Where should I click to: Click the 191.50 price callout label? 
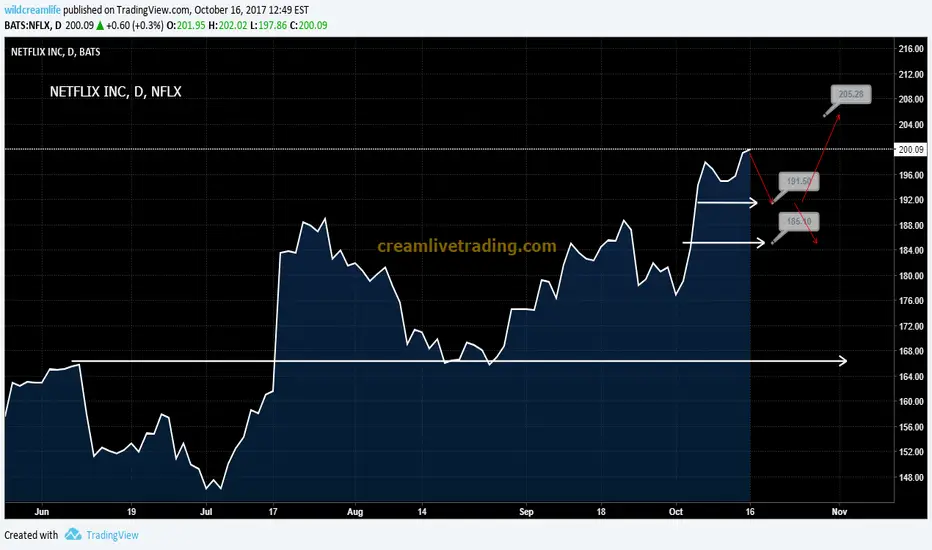[799, 181]
